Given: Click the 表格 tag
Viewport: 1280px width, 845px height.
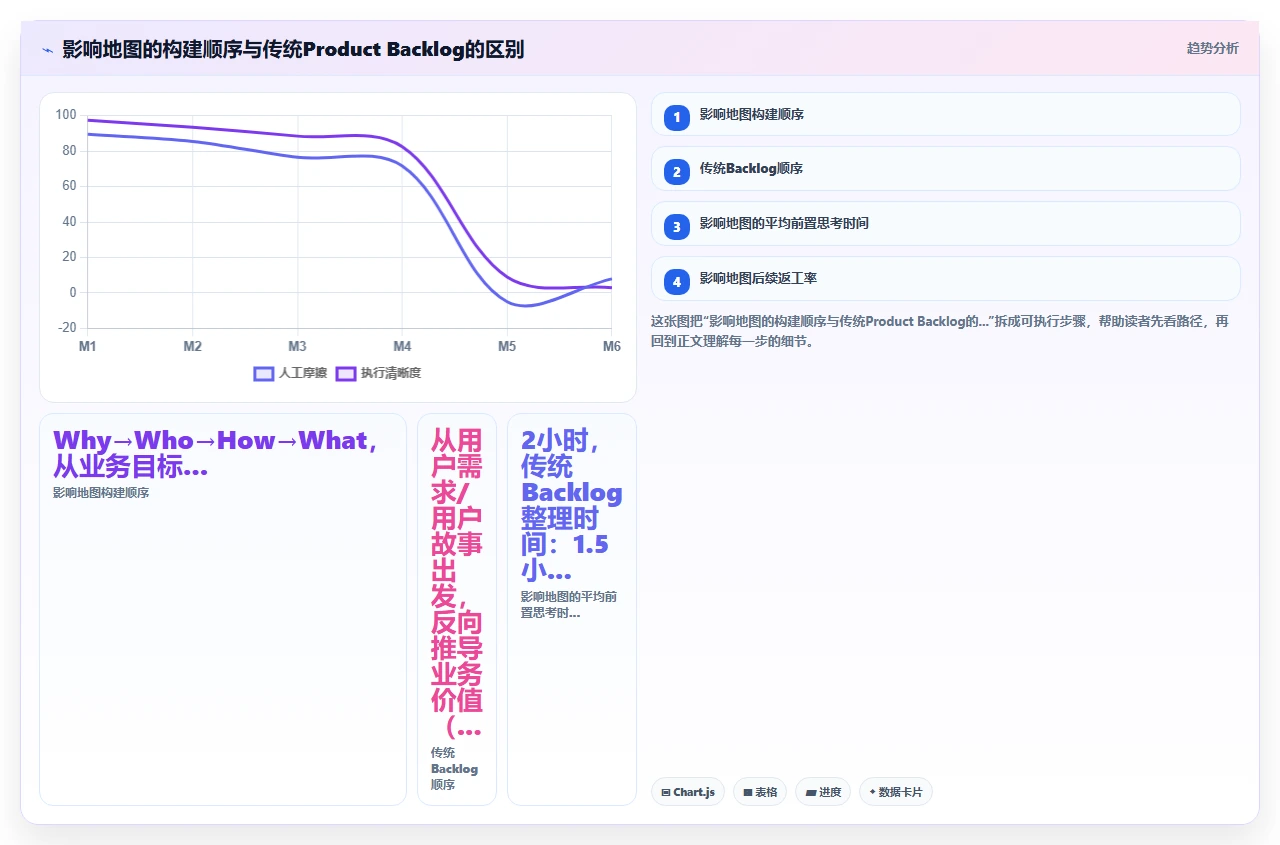Looking at the screenshot, I should pos(760,792).
